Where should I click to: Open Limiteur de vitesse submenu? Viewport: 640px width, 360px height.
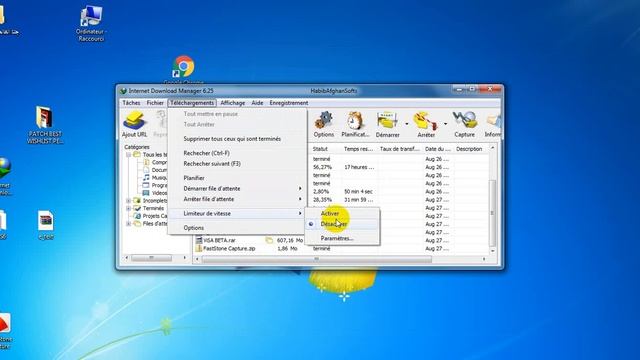coord(237,213)
